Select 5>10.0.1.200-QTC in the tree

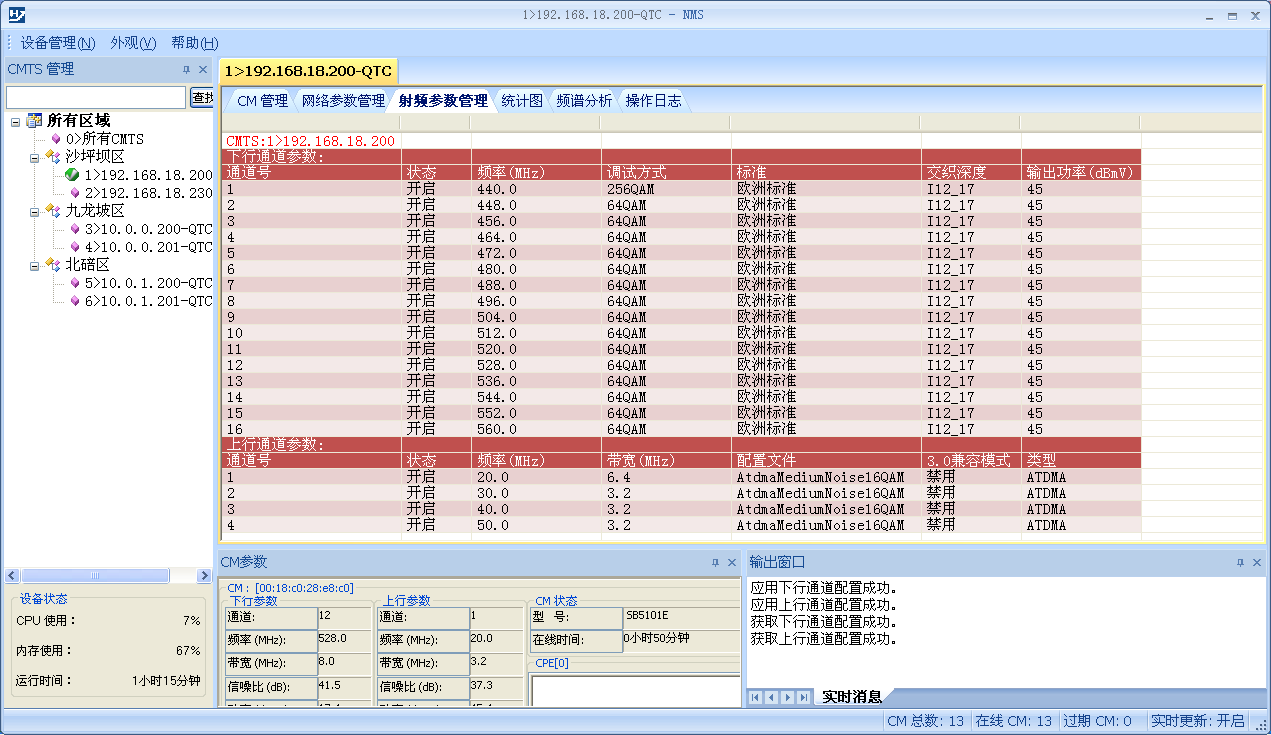click(x=148, y=283)
